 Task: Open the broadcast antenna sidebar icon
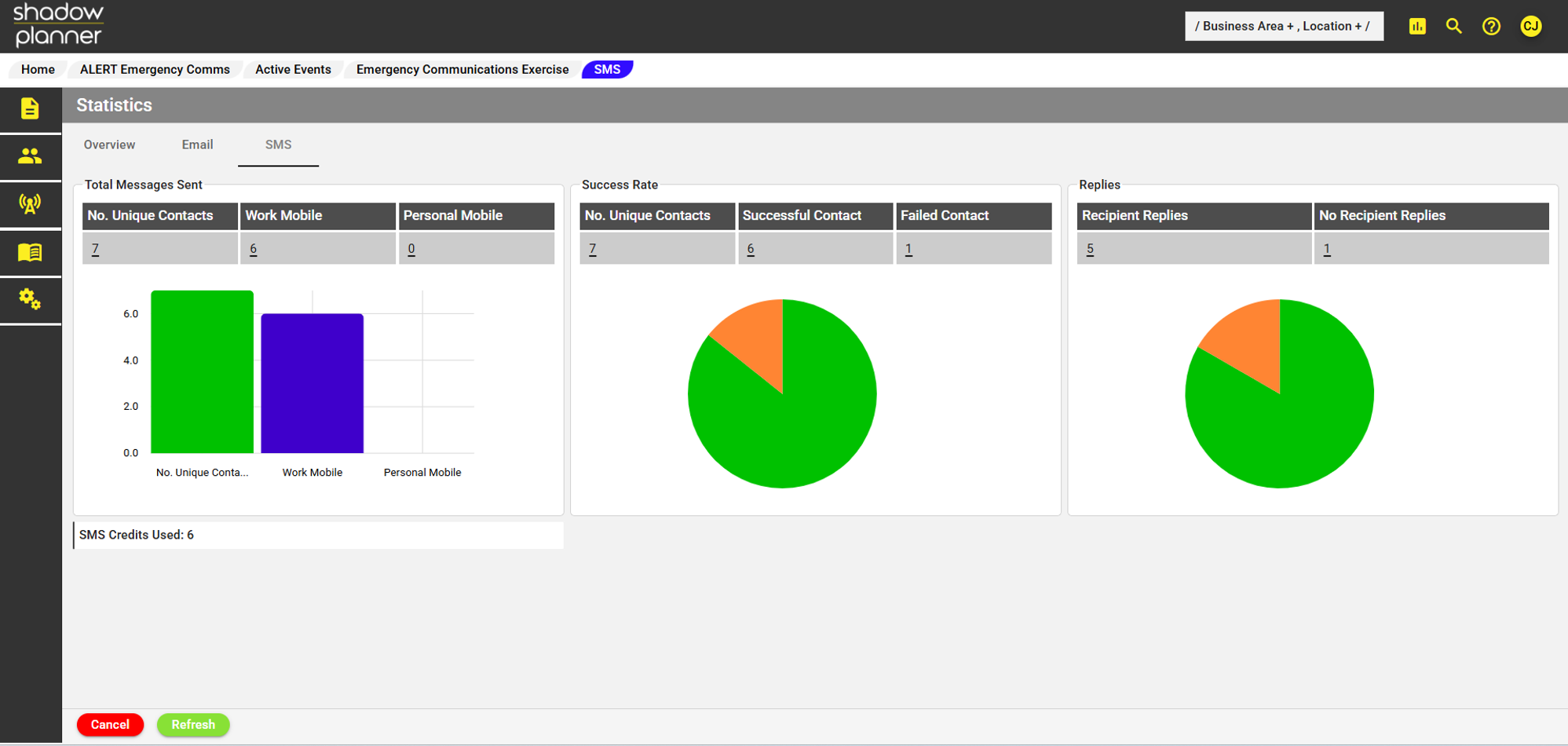30,204
